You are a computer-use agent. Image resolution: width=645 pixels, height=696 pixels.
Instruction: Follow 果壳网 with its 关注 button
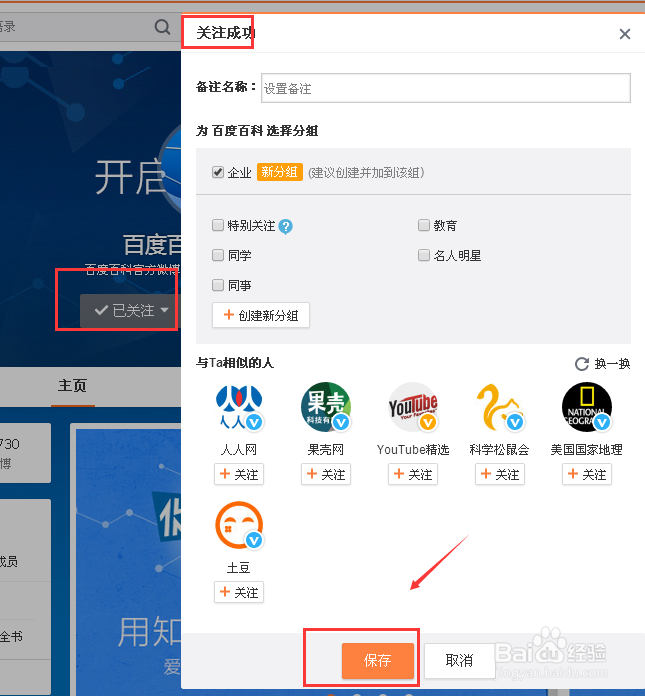click(x=326, y=474)
